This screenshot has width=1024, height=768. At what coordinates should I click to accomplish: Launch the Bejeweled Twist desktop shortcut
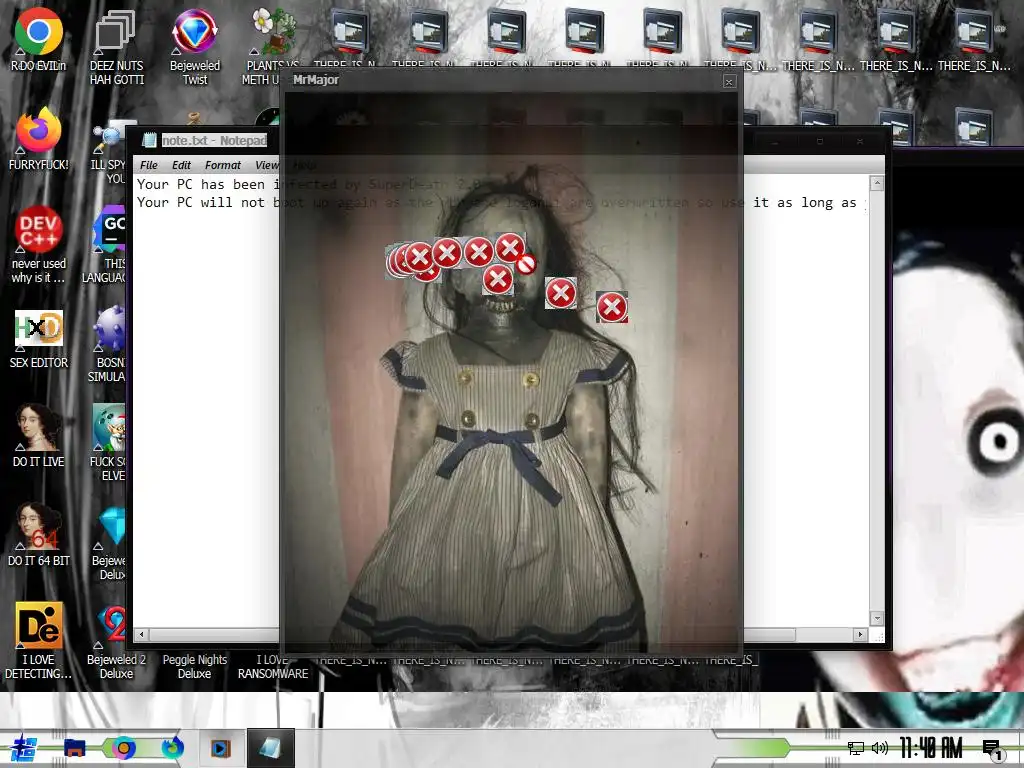click(x=194, y=31)
